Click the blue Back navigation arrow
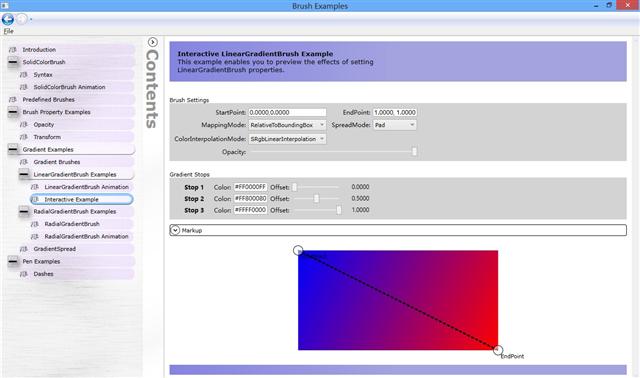640x378 pixels. (x=8, y=19)
